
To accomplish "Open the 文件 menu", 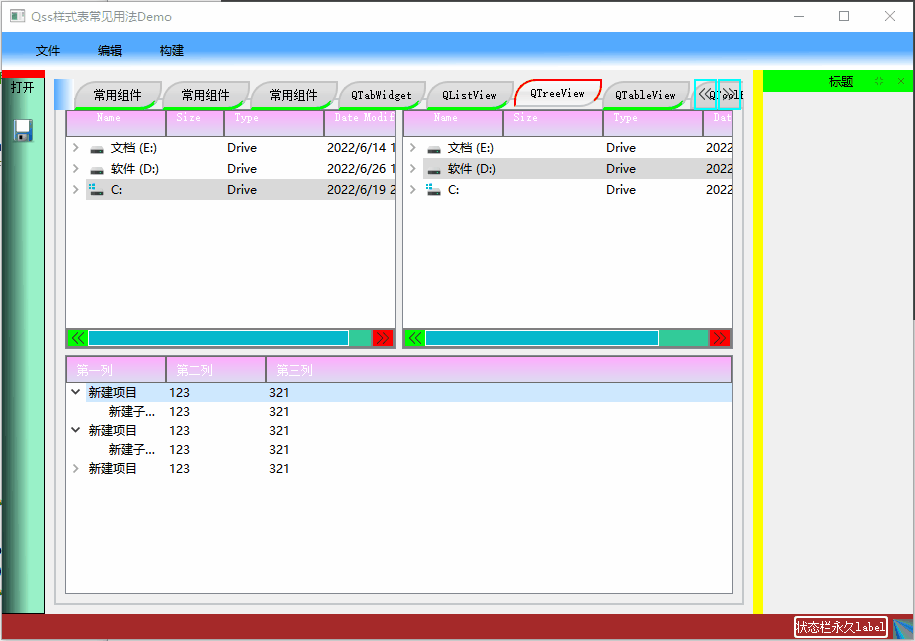I will click(48, 51).
